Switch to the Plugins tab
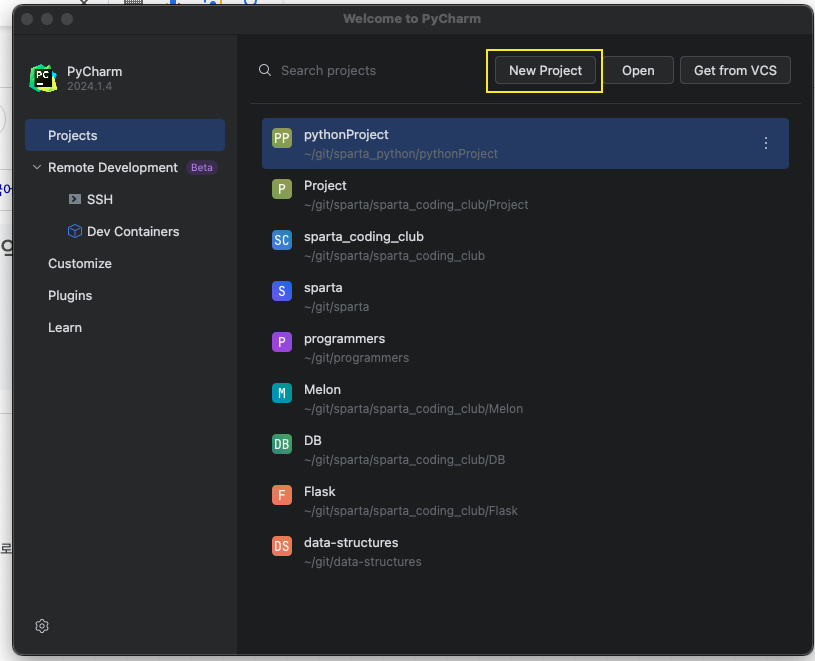815x661 pixels. [70, 296]
